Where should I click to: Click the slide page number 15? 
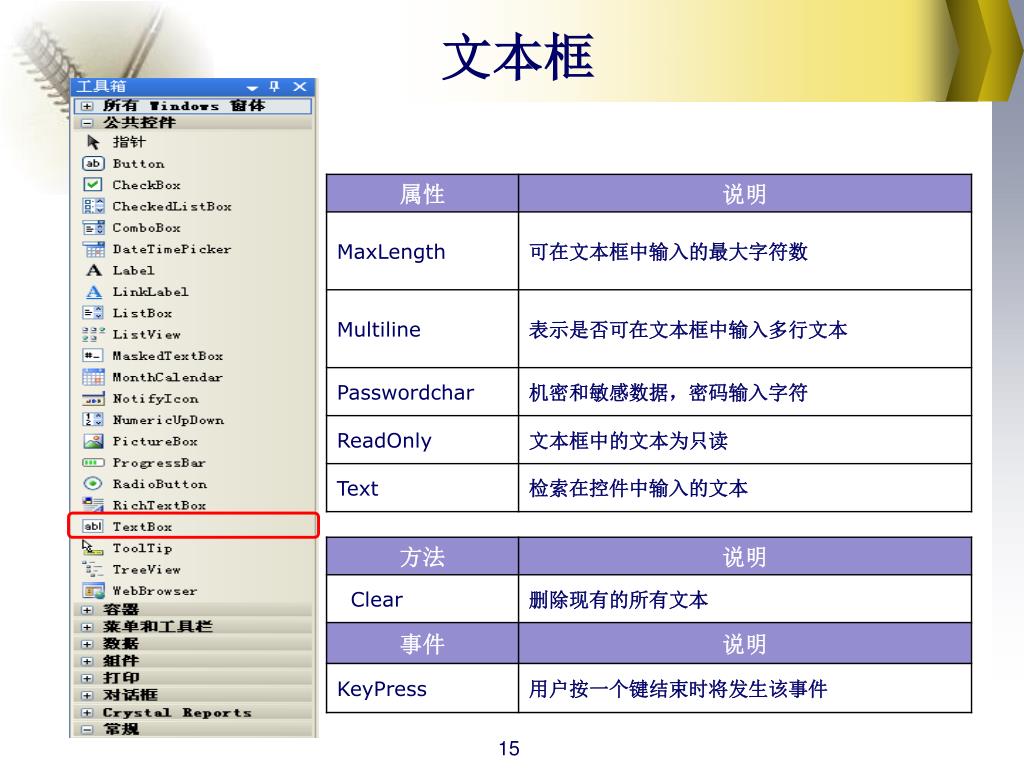(509, 748)
